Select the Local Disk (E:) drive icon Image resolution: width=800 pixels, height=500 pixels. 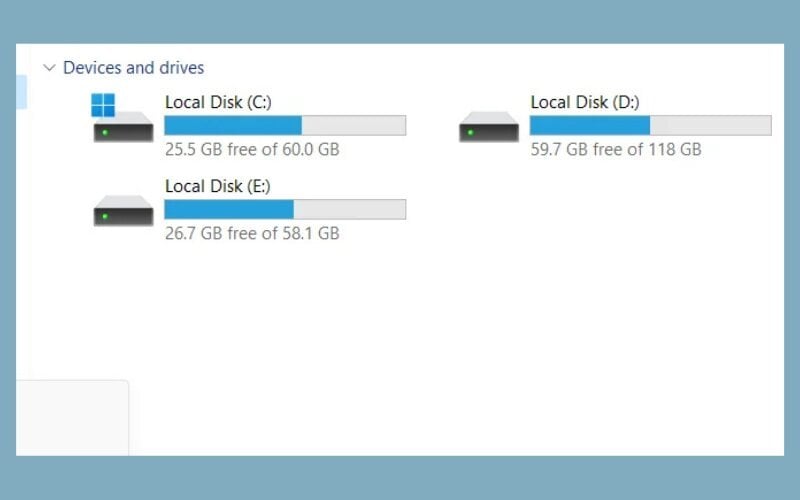click(x=123, y=211)
